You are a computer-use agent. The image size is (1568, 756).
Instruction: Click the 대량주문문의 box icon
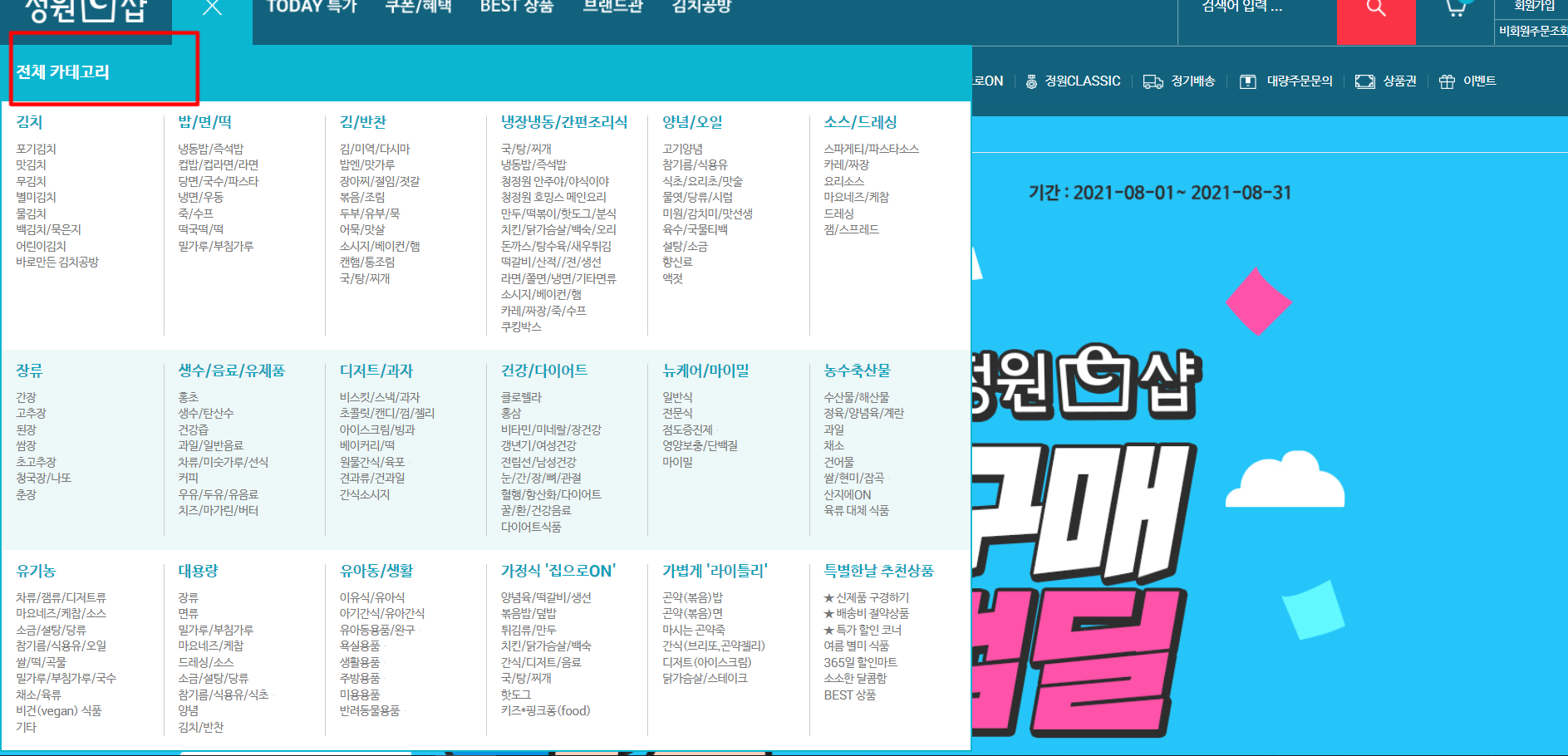[1247, 81]
